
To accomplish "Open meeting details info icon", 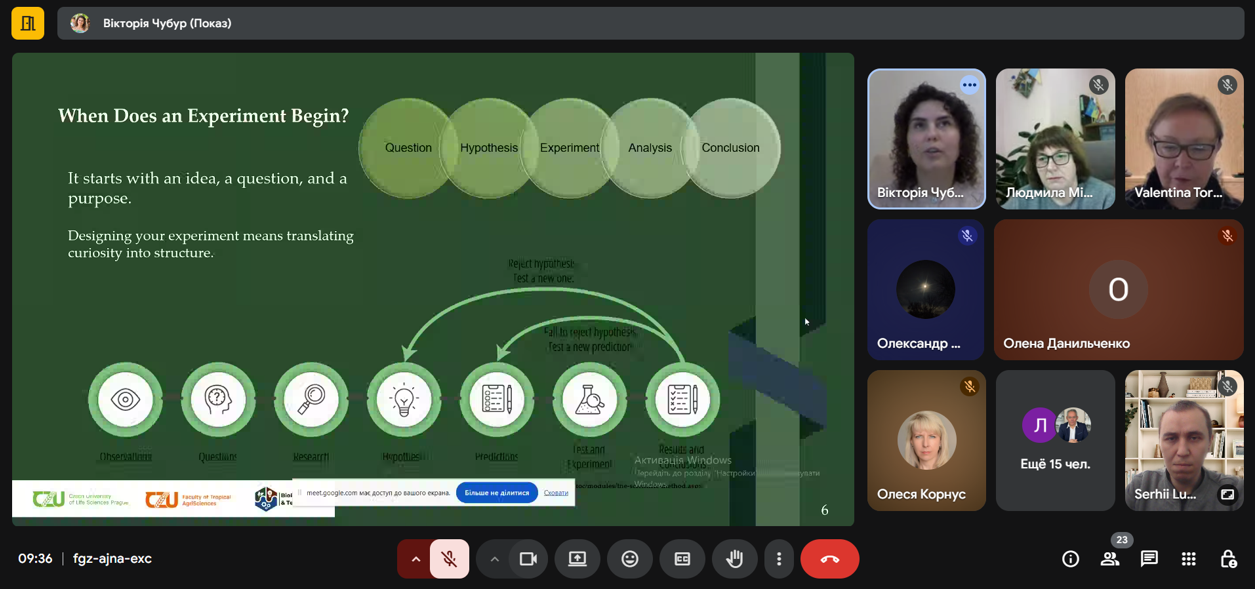I will click(x=1070, y=559).
